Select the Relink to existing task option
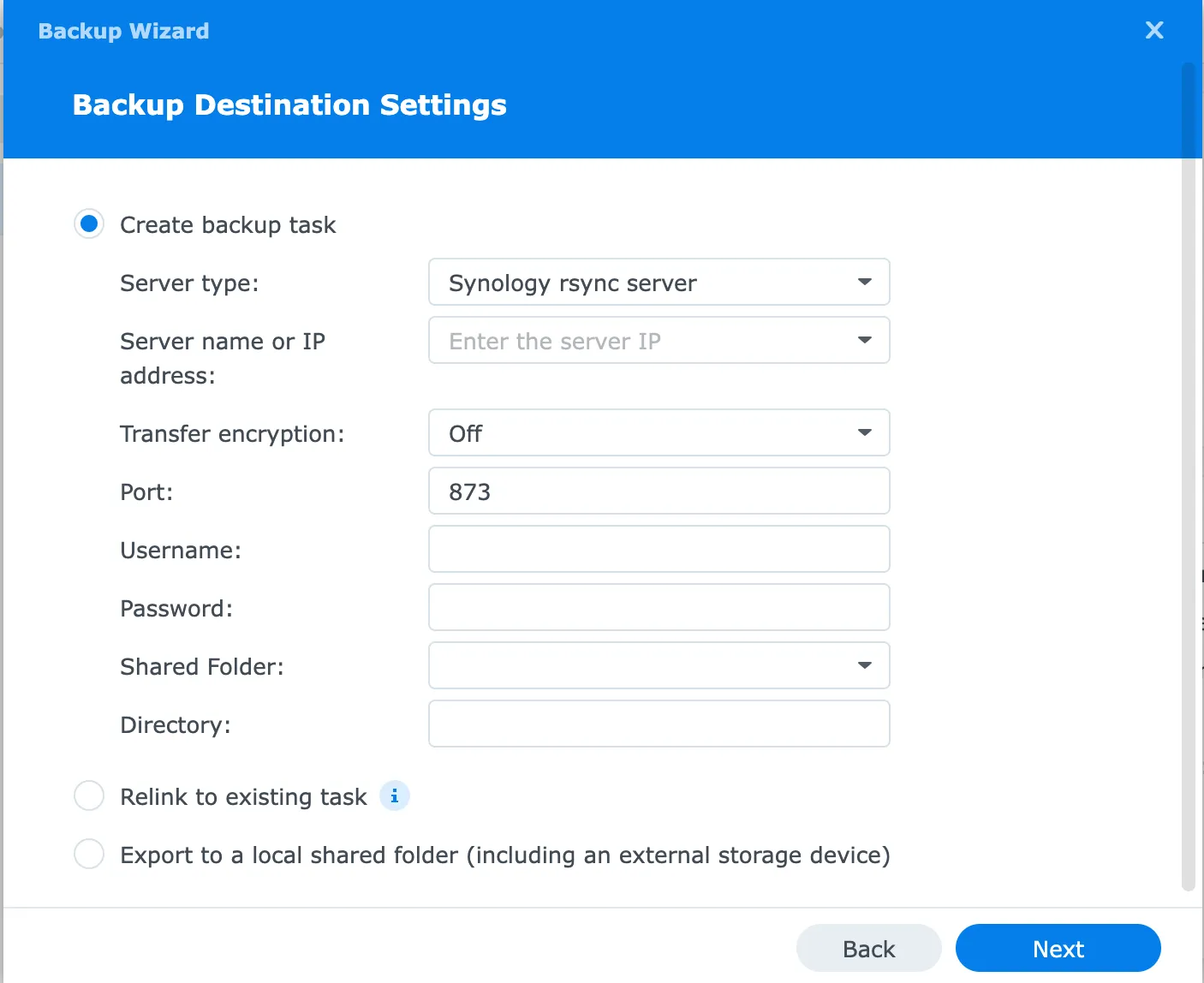This screenshot has width=1204, height=983. coord(89,795)
